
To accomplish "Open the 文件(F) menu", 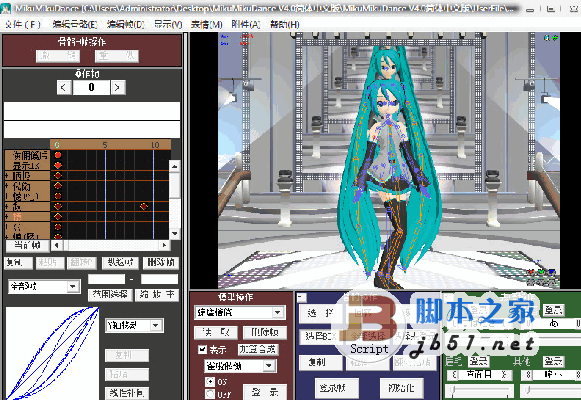I will tap(23, 25).
